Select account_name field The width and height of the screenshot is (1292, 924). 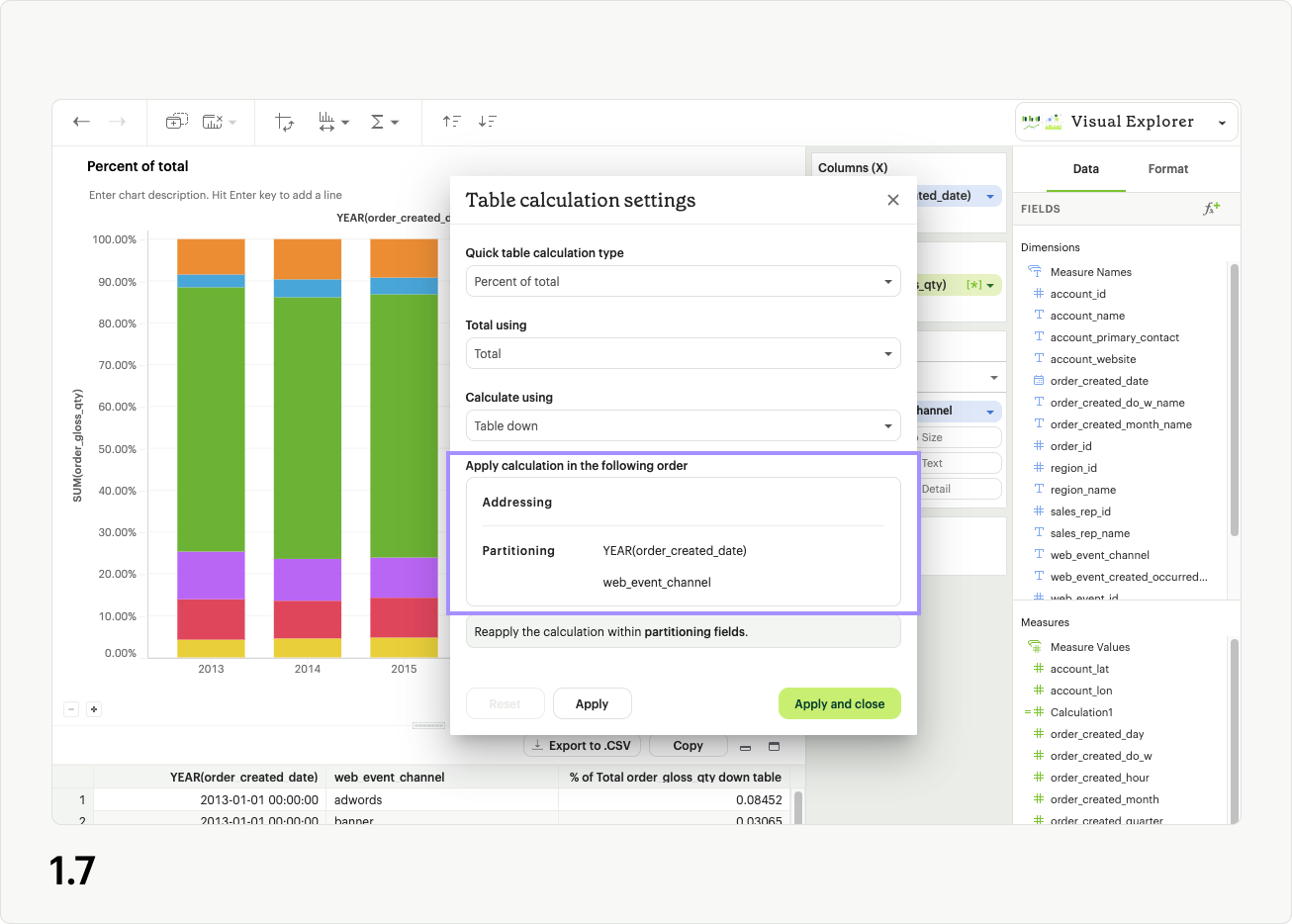(x=1087, y=316)
